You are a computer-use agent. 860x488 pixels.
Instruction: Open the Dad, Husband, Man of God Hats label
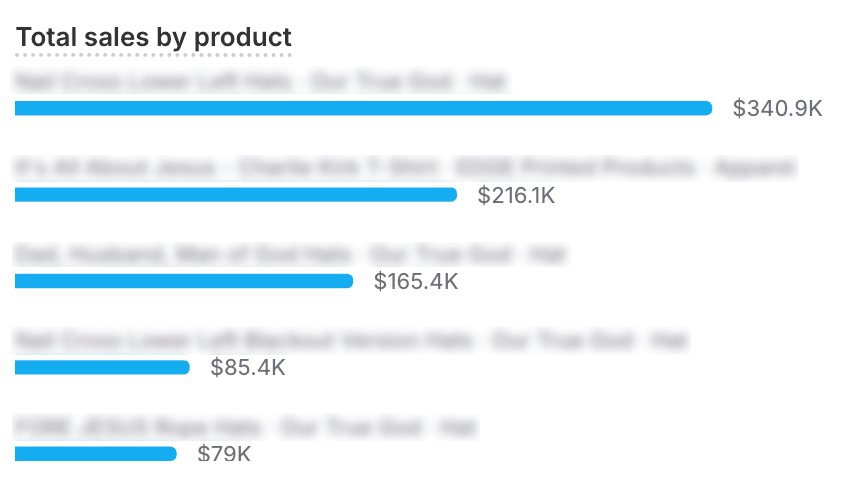point(290,254)
